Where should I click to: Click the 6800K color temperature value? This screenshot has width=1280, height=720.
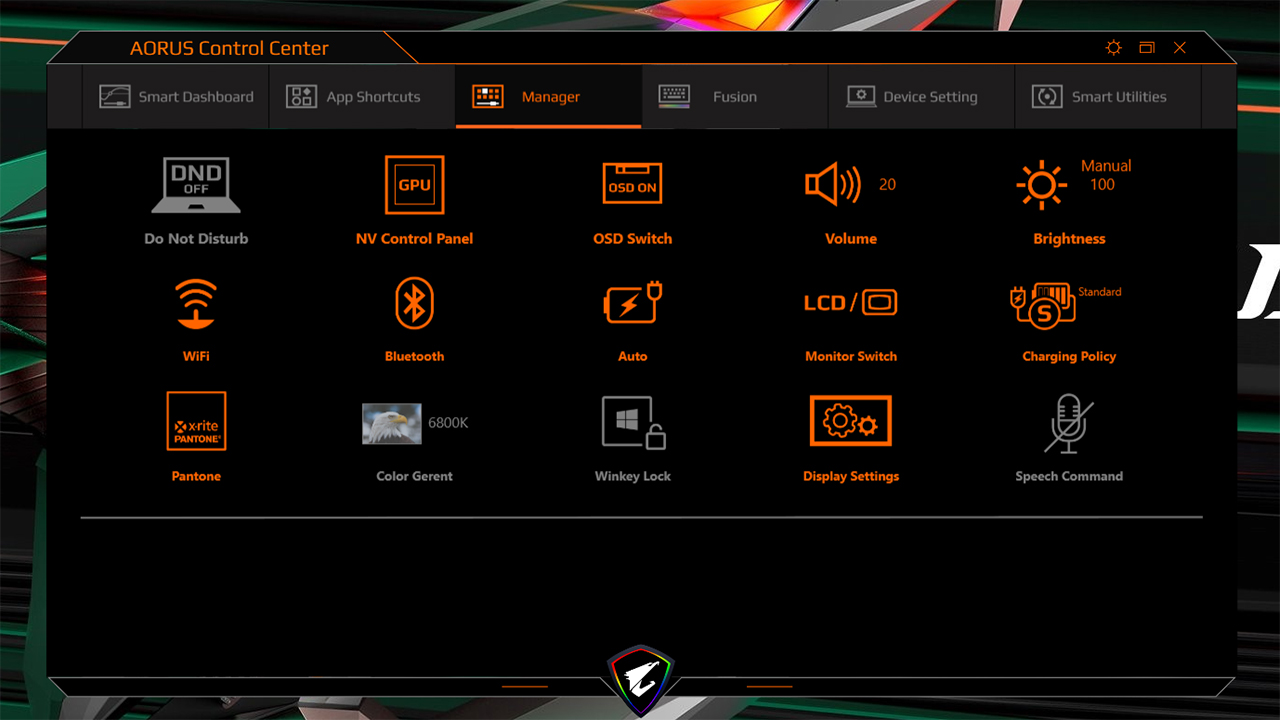(x=448, y=423)
